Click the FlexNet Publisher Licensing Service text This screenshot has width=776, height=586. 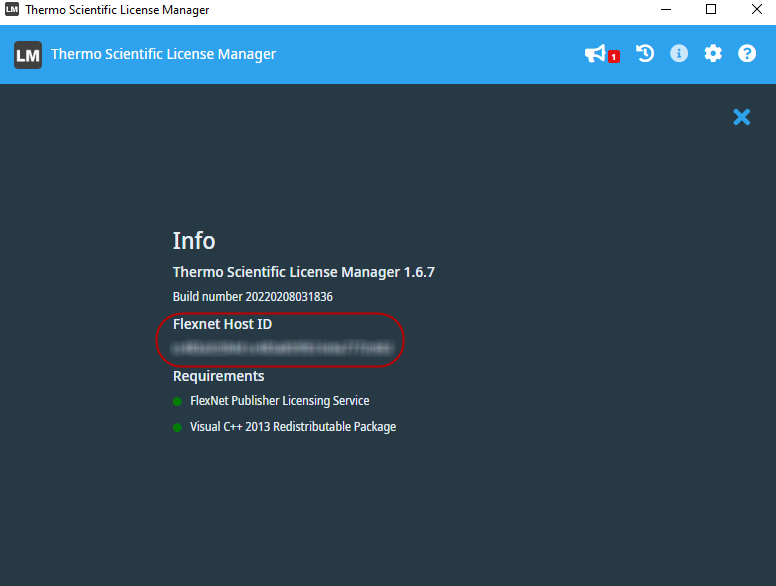tap(279, 401)
